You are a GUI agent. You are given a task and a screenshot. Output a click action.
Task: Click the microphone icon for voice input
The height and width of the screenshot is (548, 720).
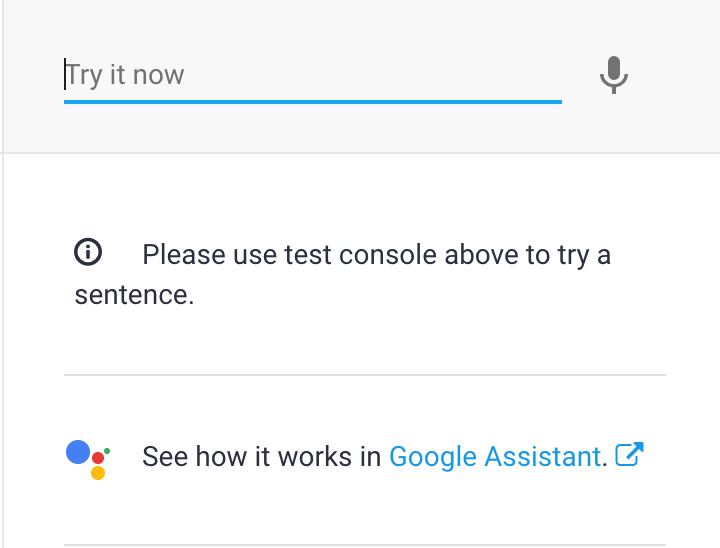point(614,75)
